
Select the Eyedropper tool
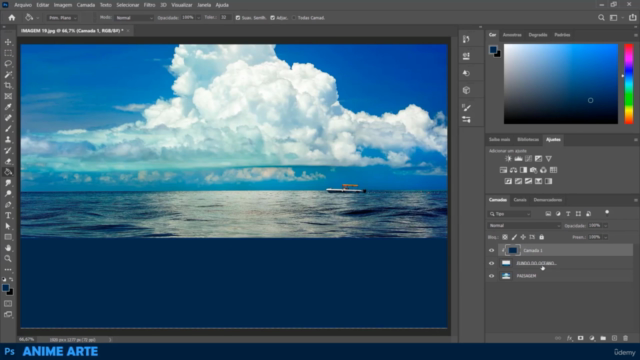pos(8,107)
